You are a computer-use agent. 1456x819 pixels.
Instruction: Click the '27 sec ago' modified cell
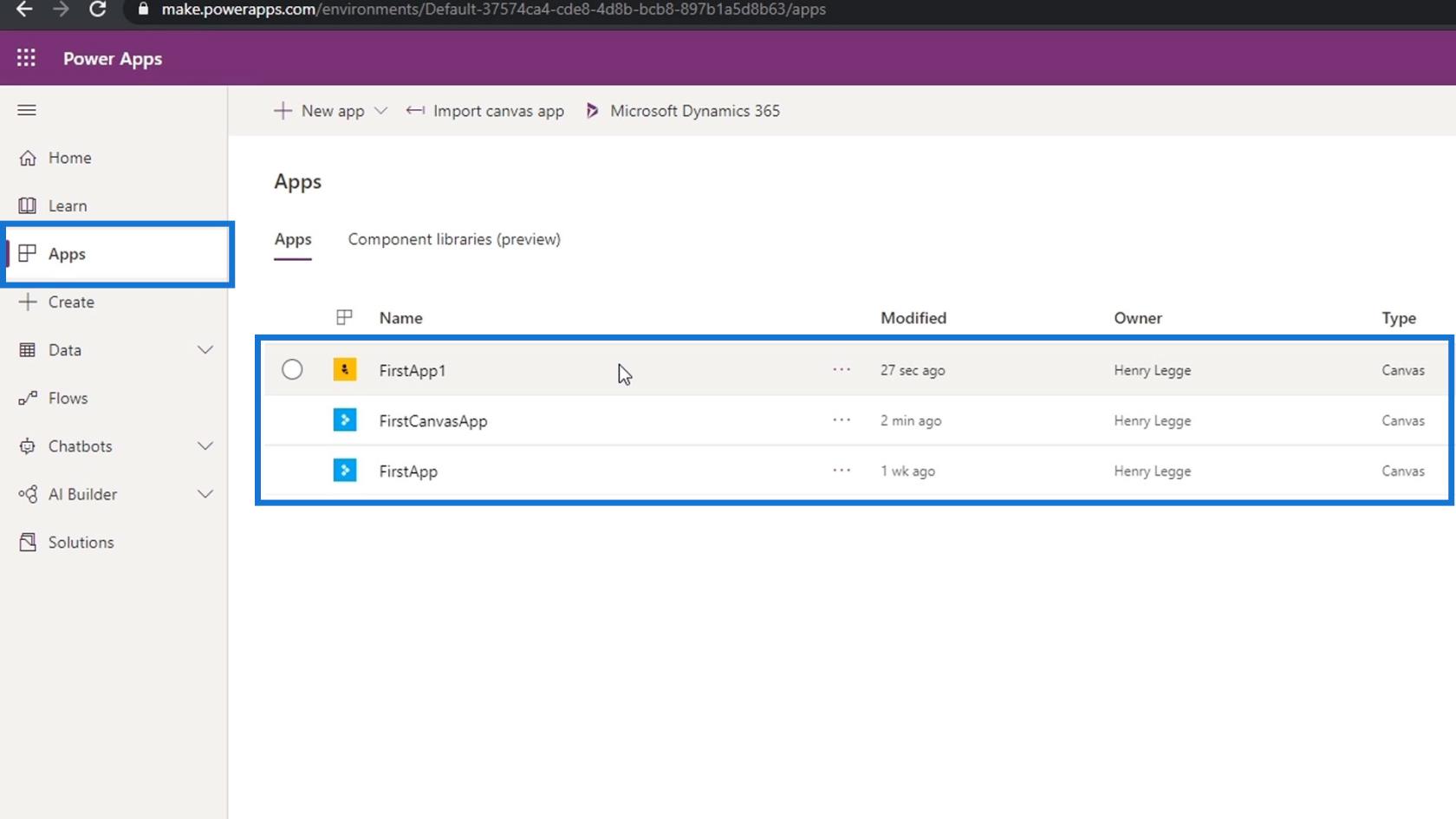click(913, 370)
